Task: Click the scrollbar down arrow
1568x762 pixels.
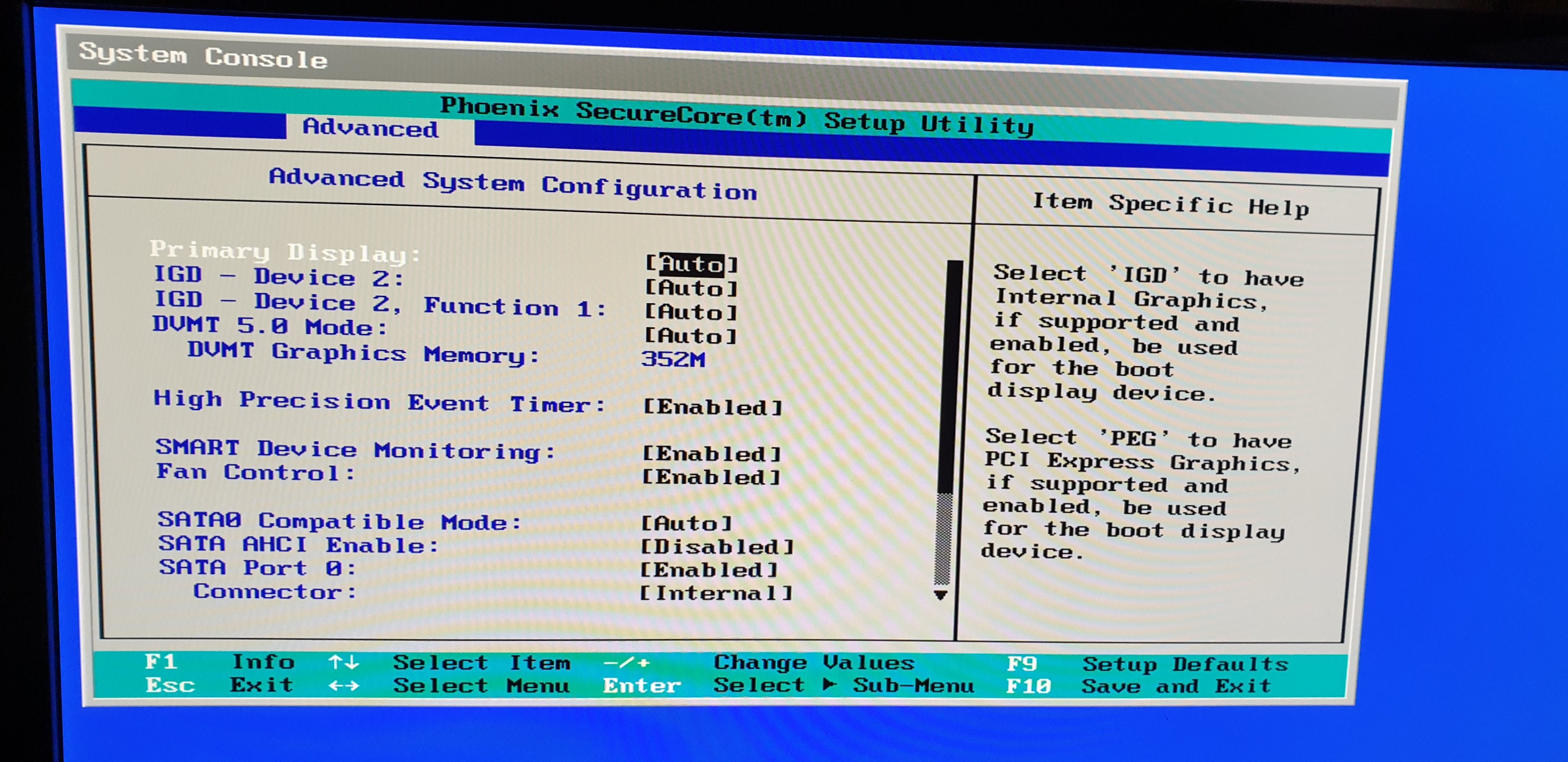Action: pyautogui.click(x=940, y=595)
